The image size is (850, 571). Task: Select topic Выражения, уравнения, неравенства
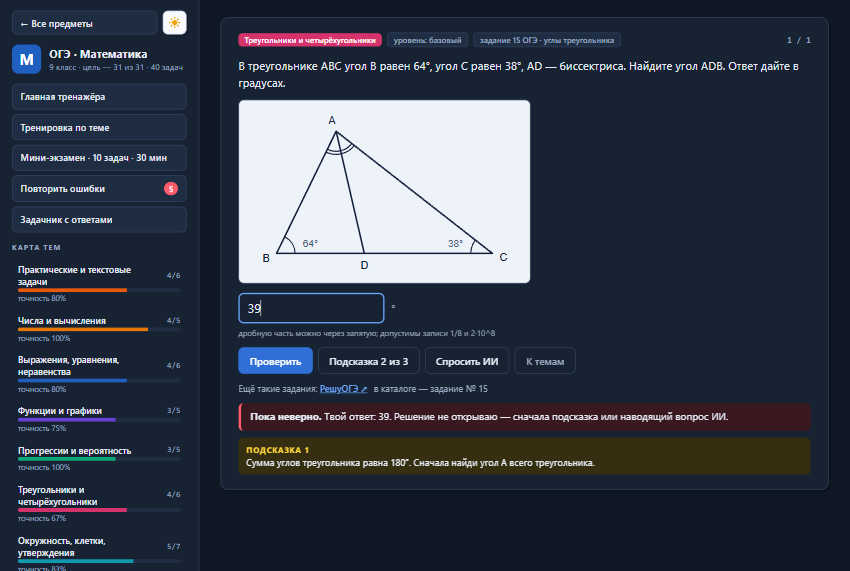pyautogui.click(x=99, y=374)
